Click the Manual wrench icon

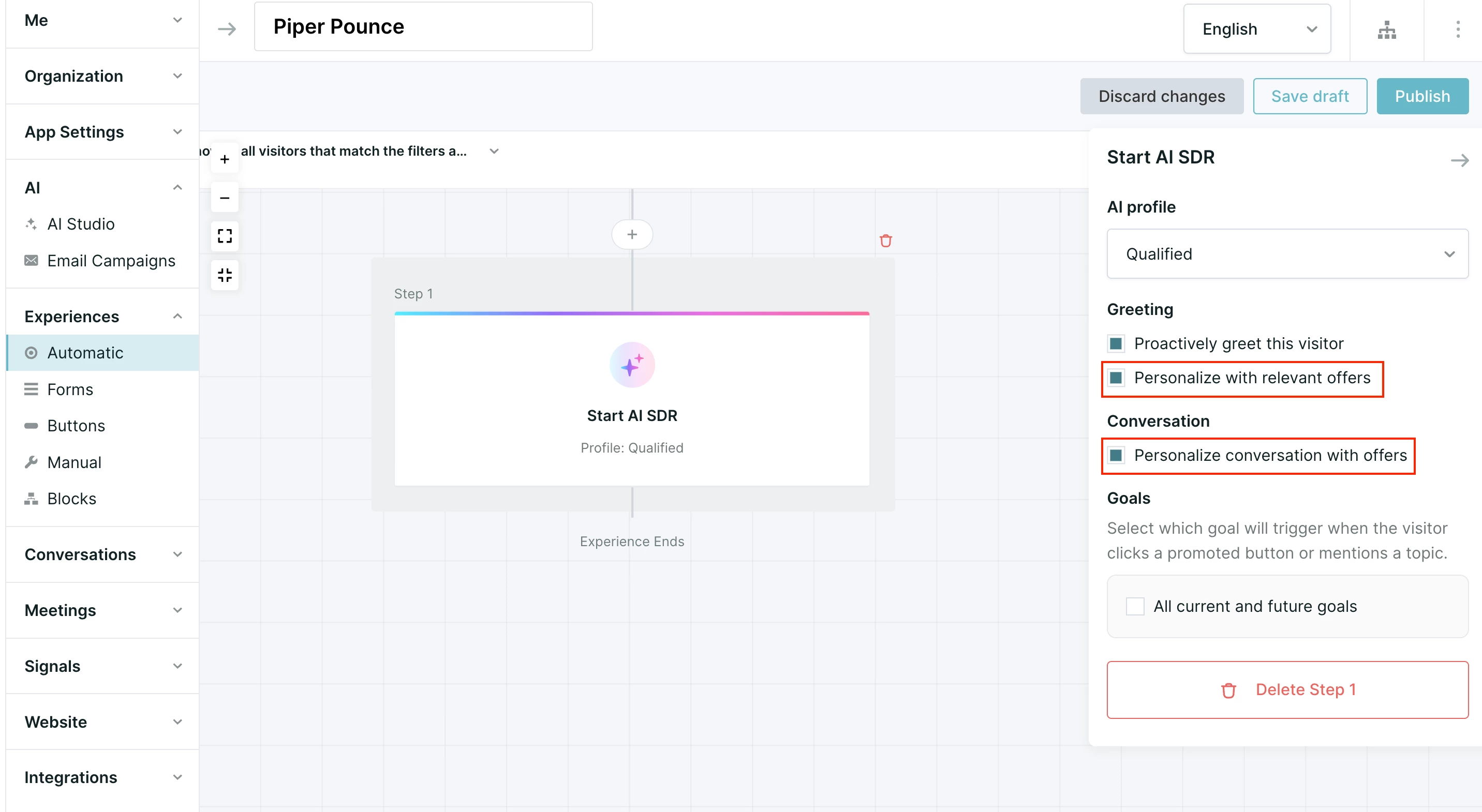[31, 462]
